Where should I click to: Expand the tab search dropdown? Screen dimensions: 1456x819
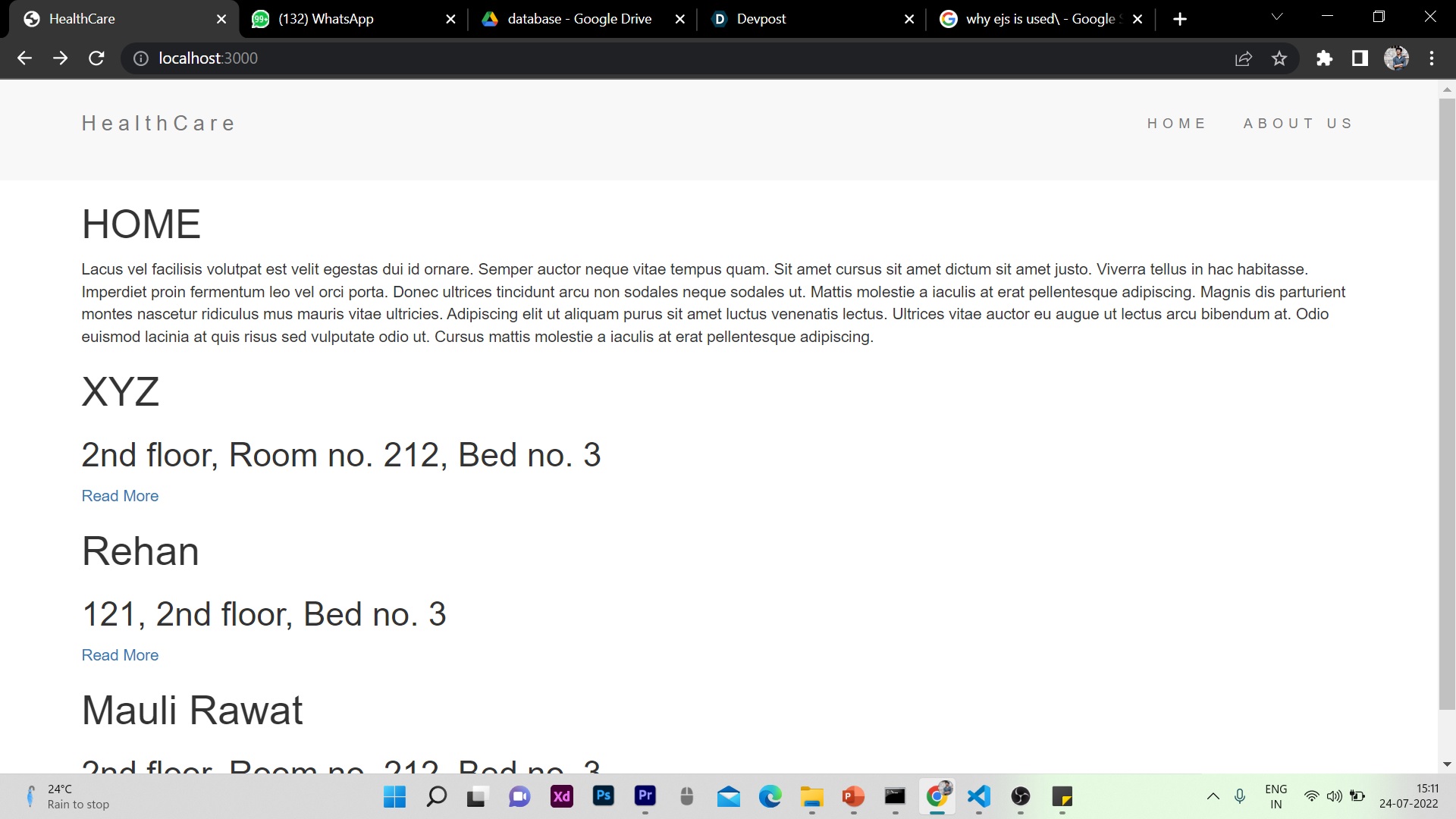tap(1277, 17)
